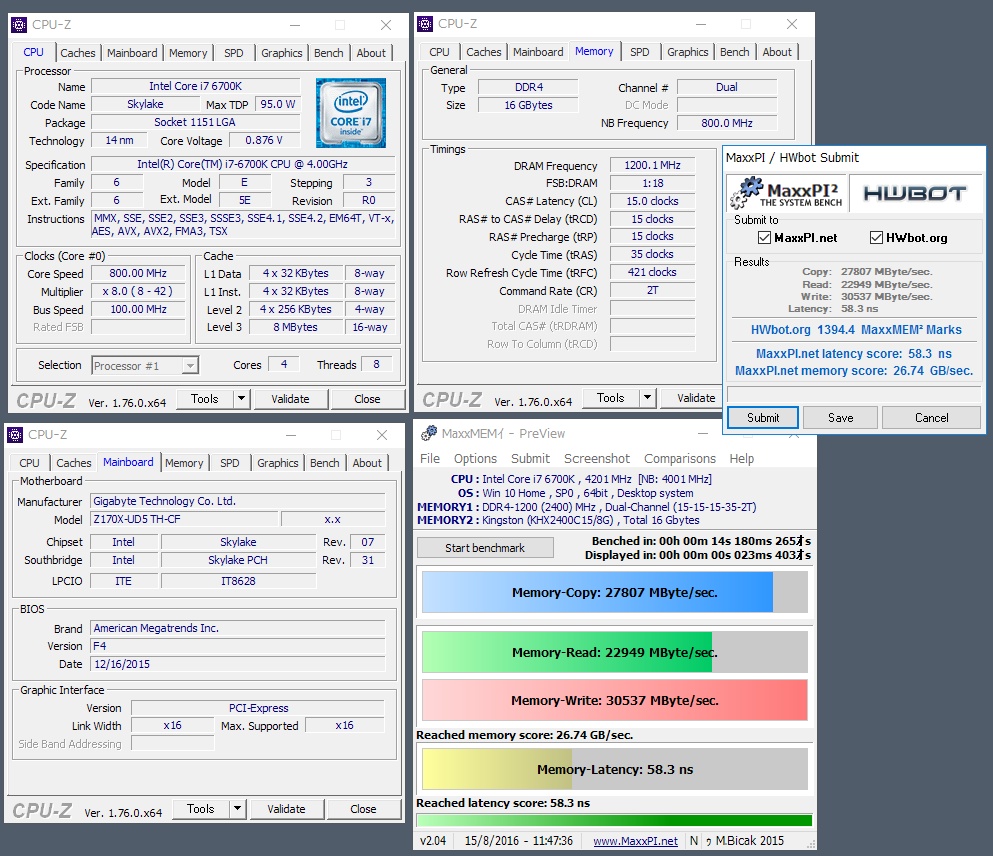Click the CPU-Z app icon in Mainboard window title bar
993x856 pixels.
(x=15, y=435)
